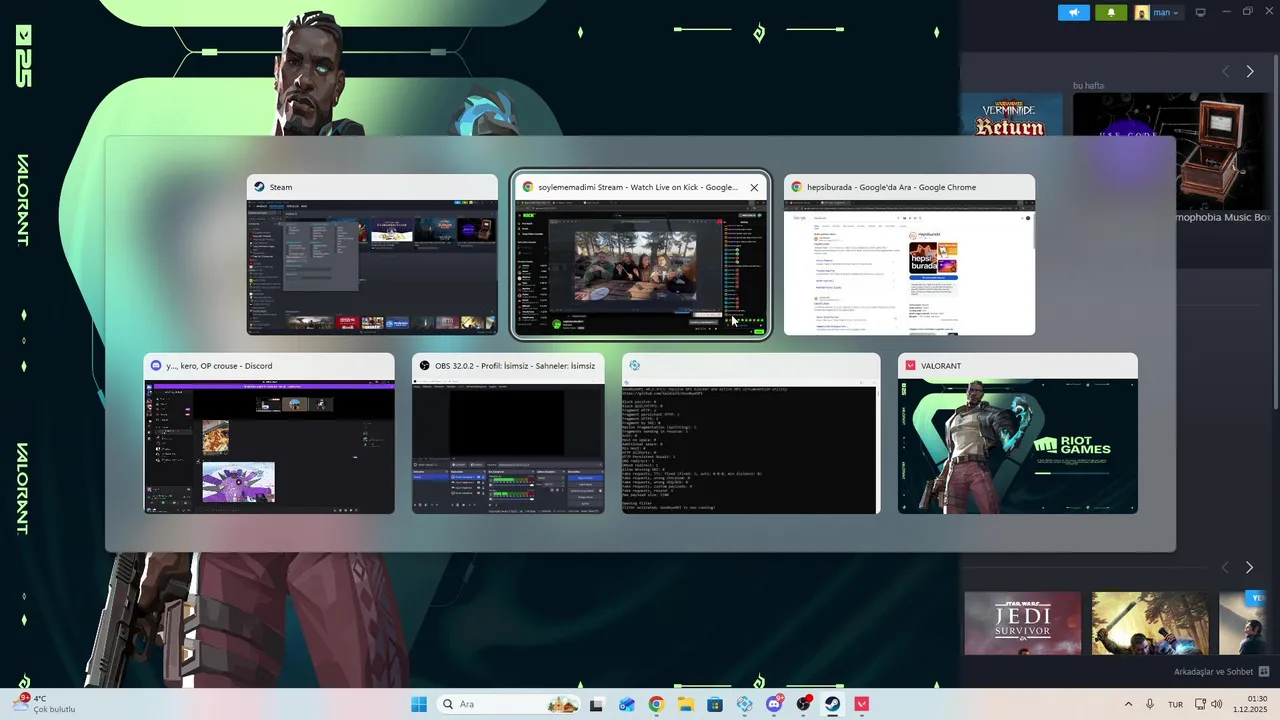Open the network tray icon
The height and width of the screenshot is (720, 1280).
point(1201,704)
